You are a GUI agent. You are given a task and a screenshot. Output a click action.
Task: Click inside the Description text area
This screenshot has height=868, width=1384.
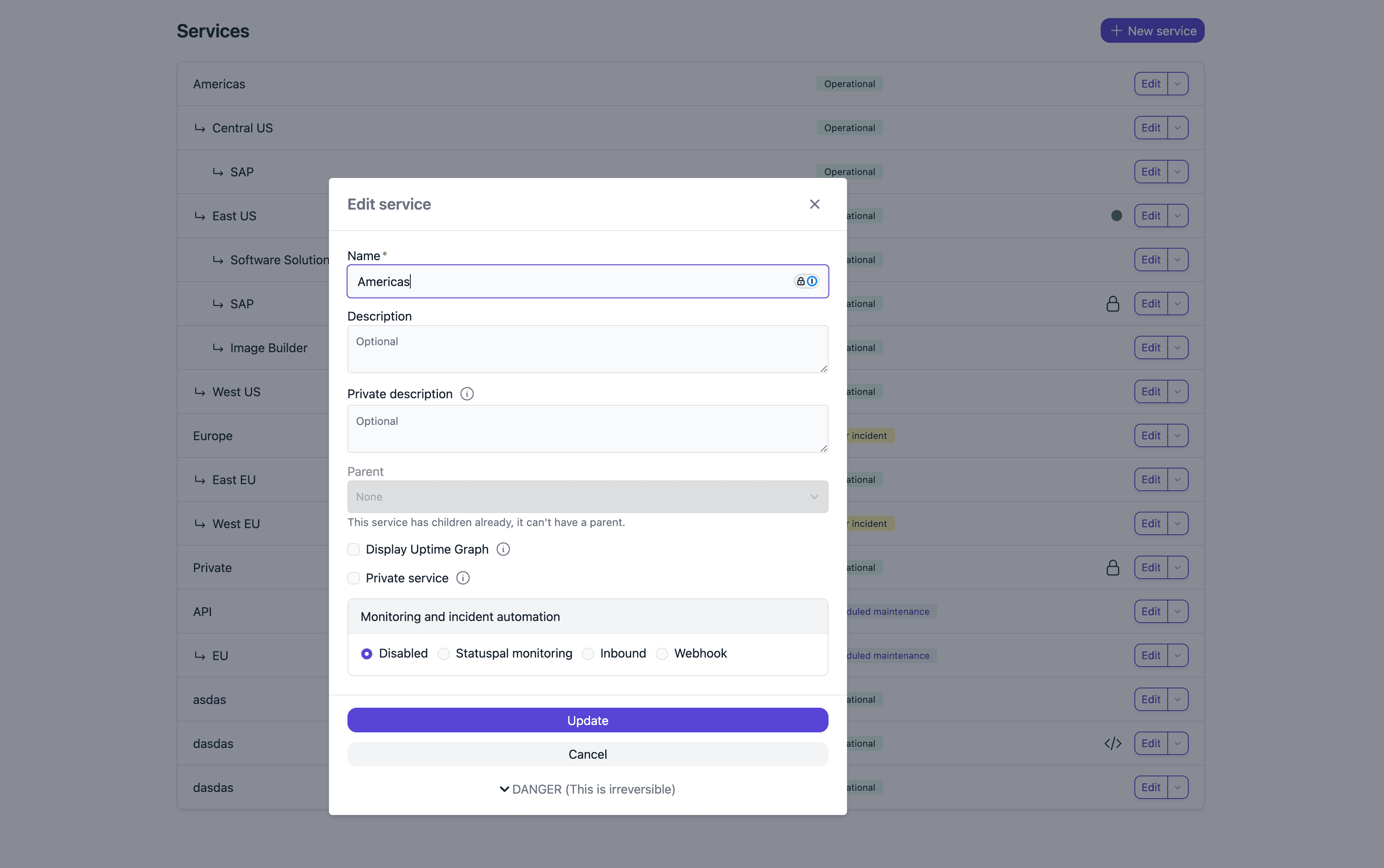[587, 349]
